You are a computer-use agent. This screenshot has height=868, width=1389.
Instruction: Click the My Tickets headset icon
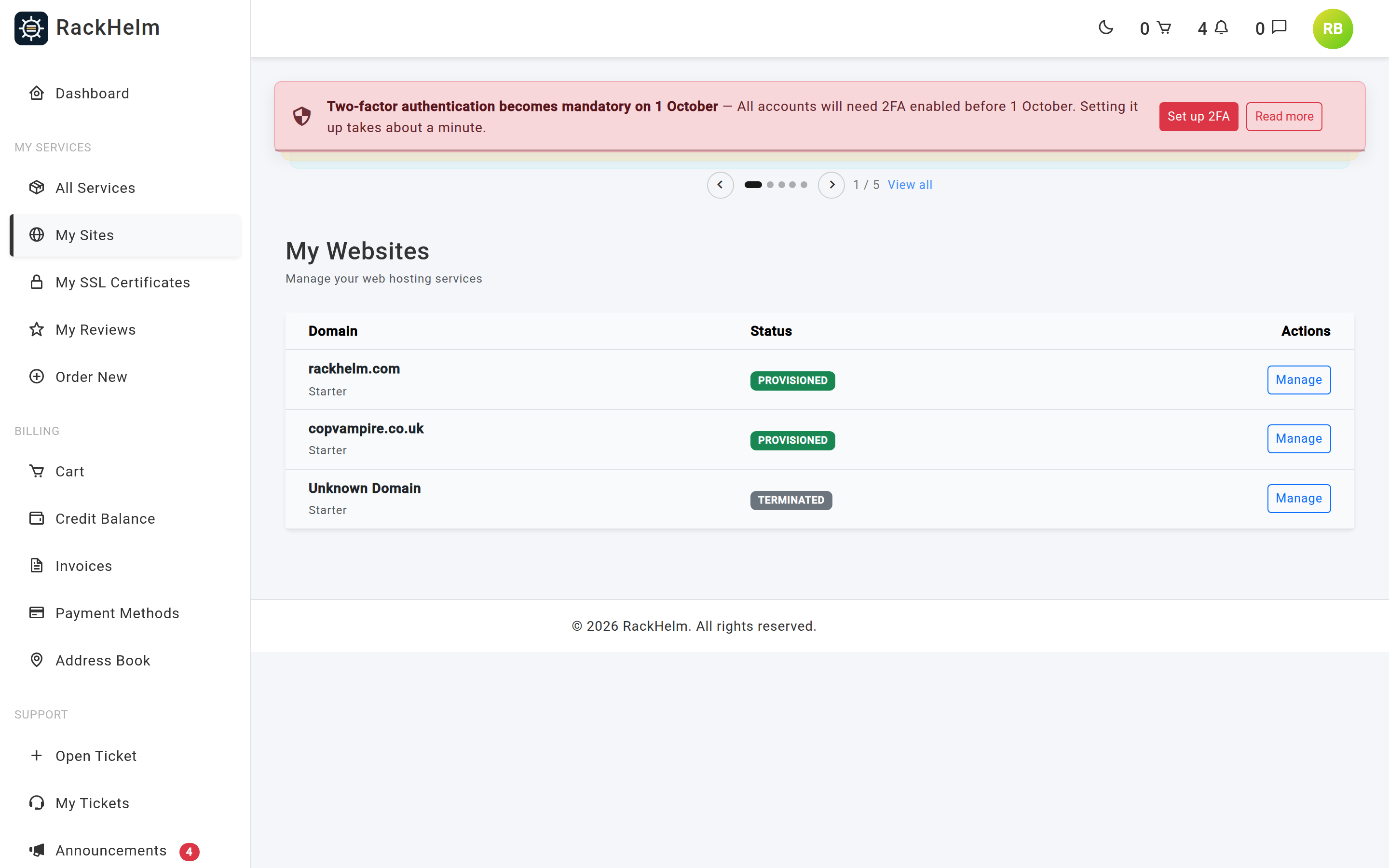click(x=37, y=802)
